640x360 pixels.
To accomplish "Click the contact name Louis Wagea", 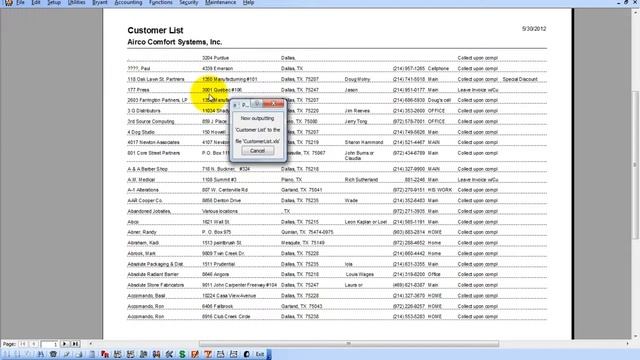I will click(x=360, y=274).
